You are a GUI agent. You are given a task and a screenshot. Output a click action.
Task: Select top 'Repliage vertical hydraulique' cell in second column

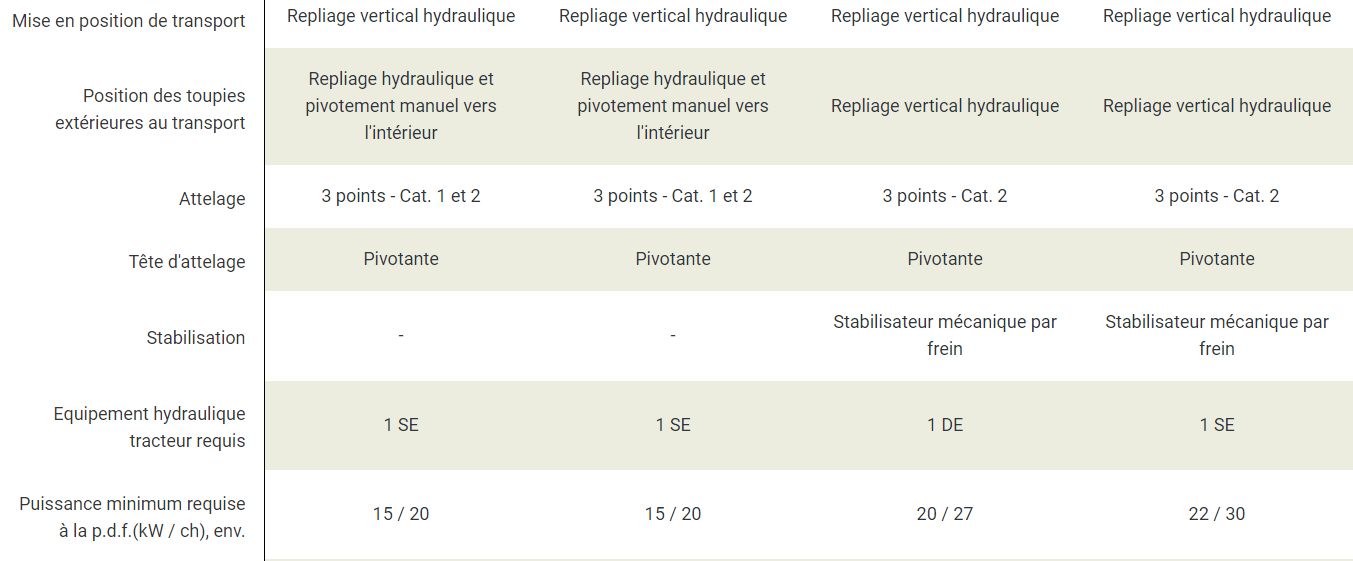pyautogui.click(x=673, y=16)
